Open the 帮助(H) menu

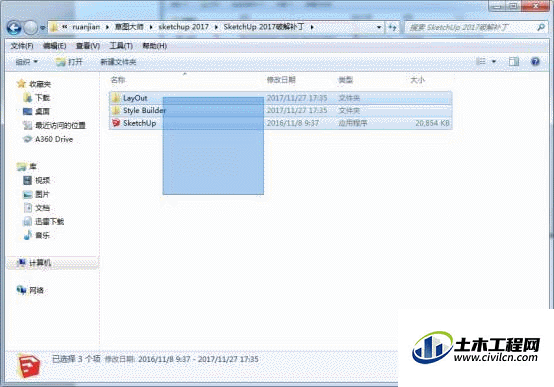point(154,46)
